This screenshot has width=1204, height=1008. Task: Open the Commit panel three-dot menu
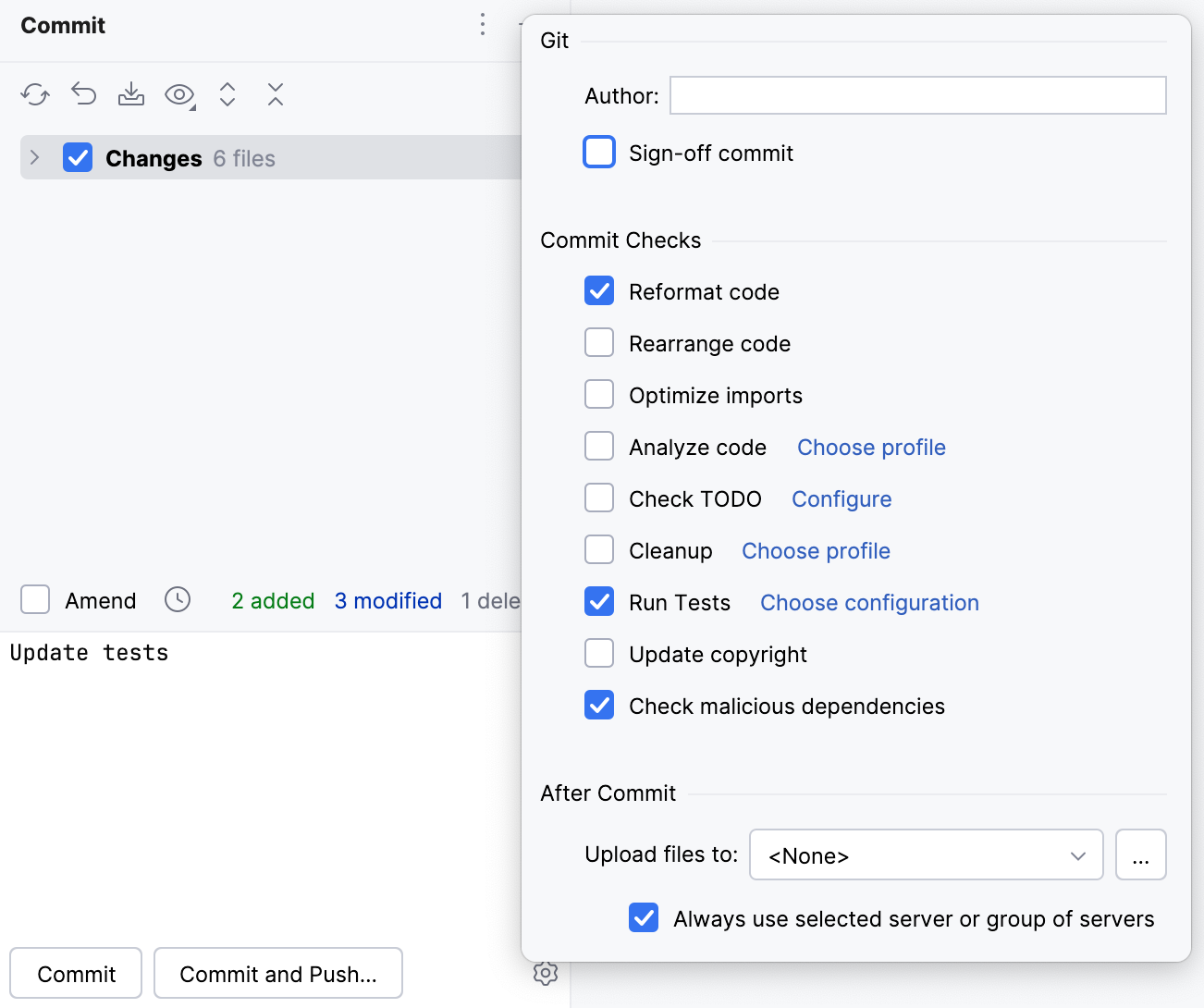point(483,25)
